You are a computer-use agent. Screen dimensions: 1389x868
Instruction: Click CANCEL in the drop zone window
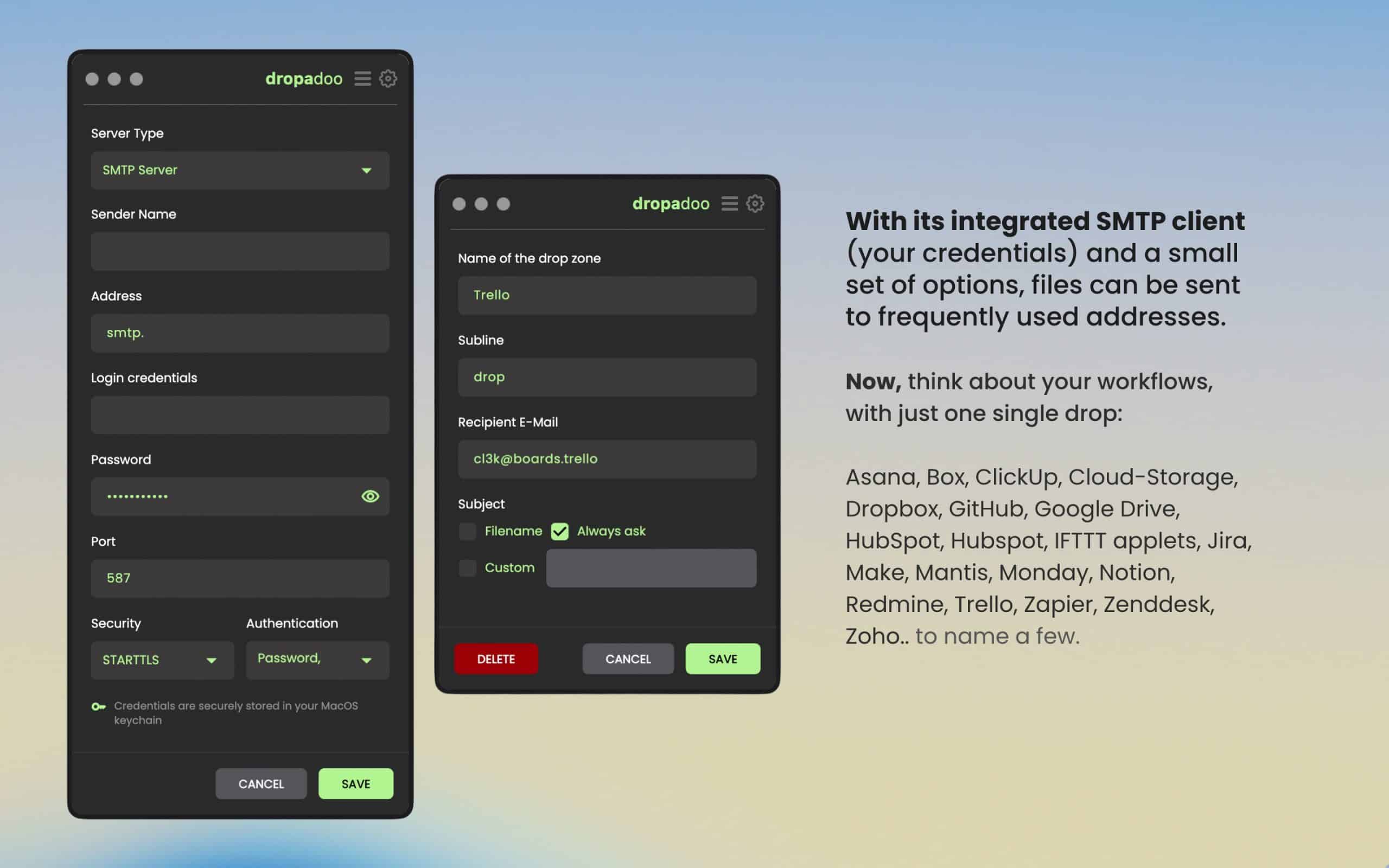(x=627, y=659)
